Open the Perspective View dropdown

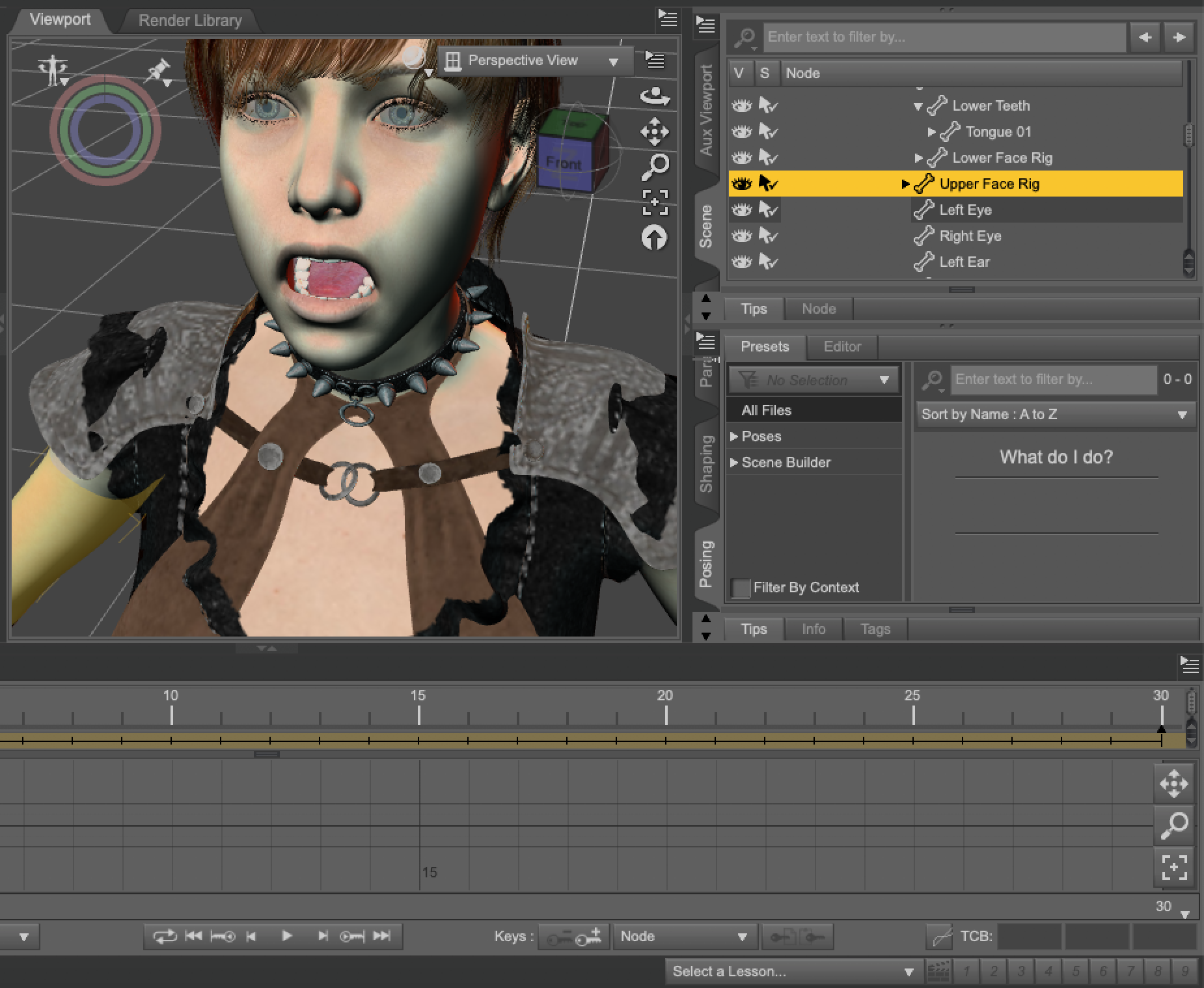(534, 61)
